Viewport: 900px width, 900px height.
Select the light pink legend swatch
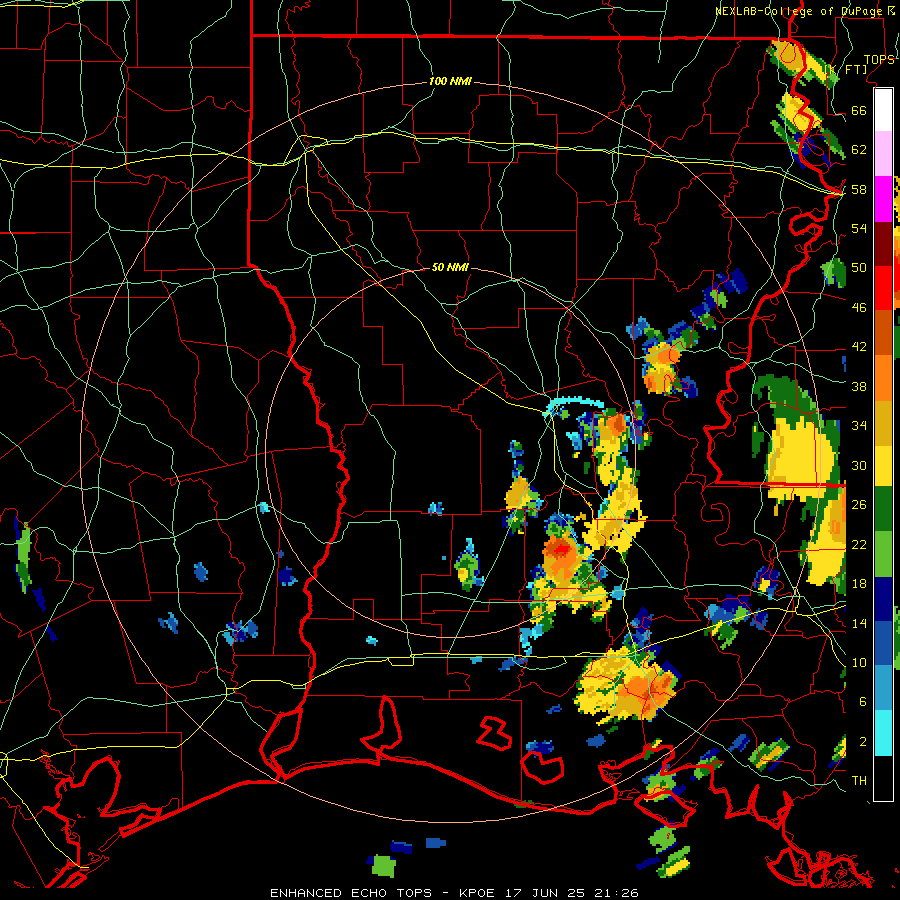coord(883,153)
